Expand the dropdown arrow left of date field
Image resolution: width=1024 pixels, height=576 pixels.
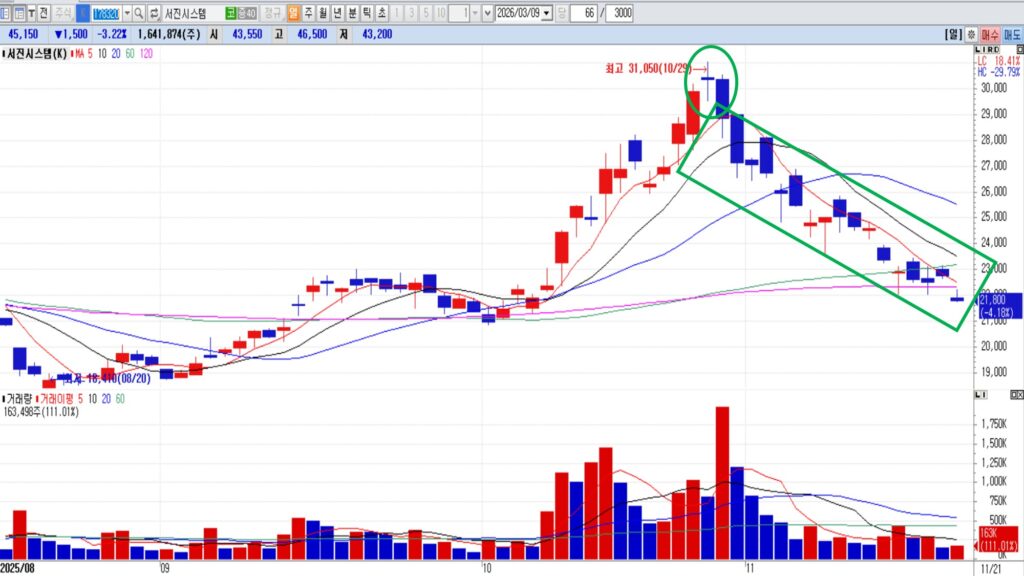[x=487, y=13]
